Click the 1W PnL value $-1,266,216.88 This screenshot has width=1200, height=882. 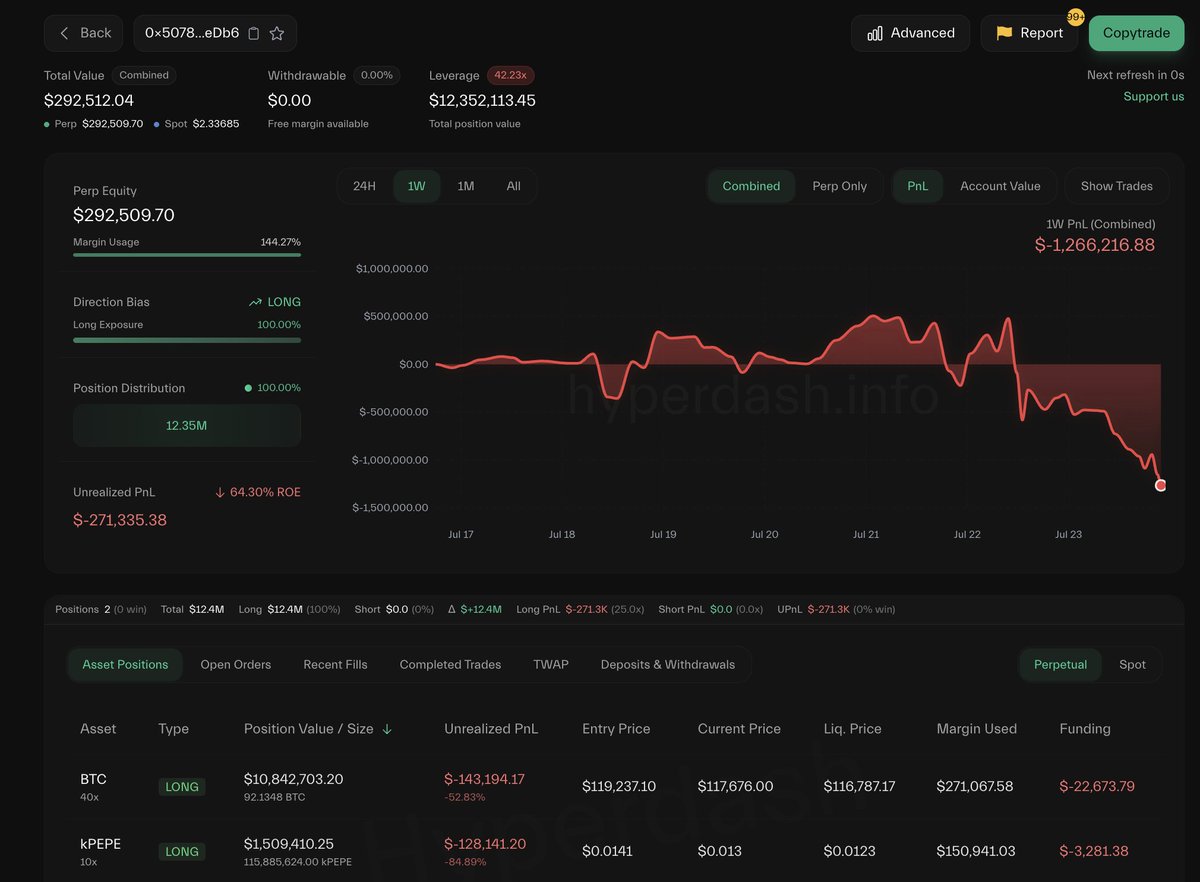pos(1095,245)
